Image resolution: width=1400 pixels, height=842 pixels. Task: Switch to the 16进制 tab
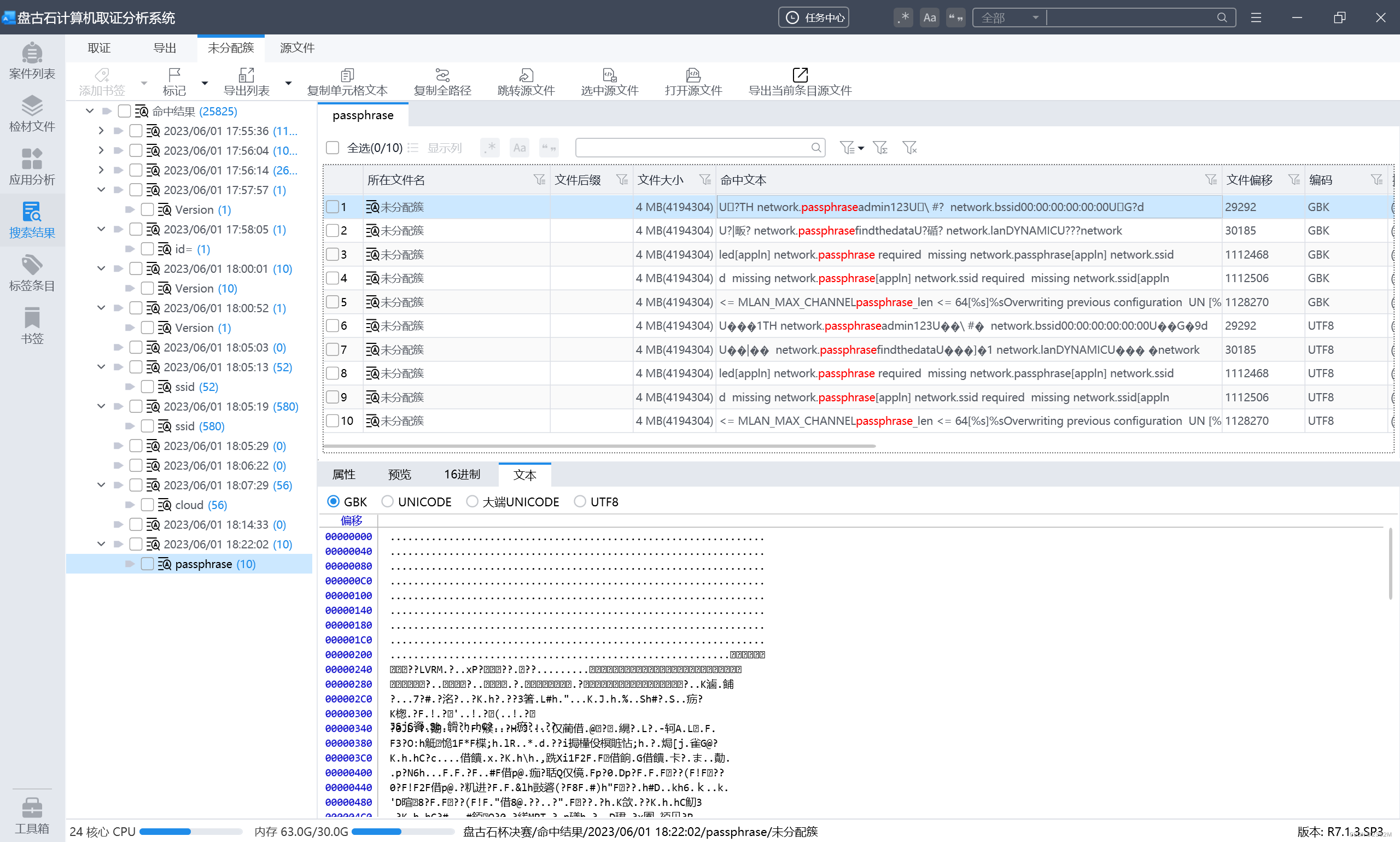(x=462, y=475)
